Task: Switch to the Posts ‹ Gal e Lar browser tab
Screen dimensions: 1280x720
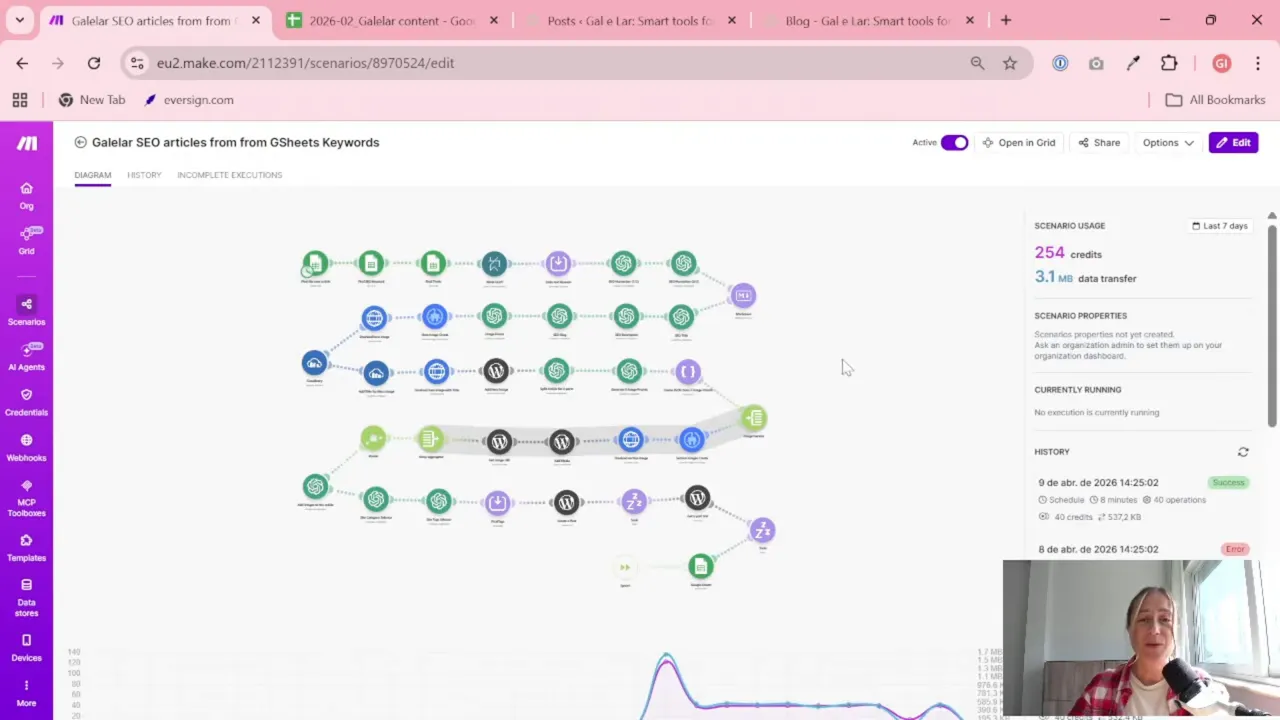Action: tap(630, 20)
